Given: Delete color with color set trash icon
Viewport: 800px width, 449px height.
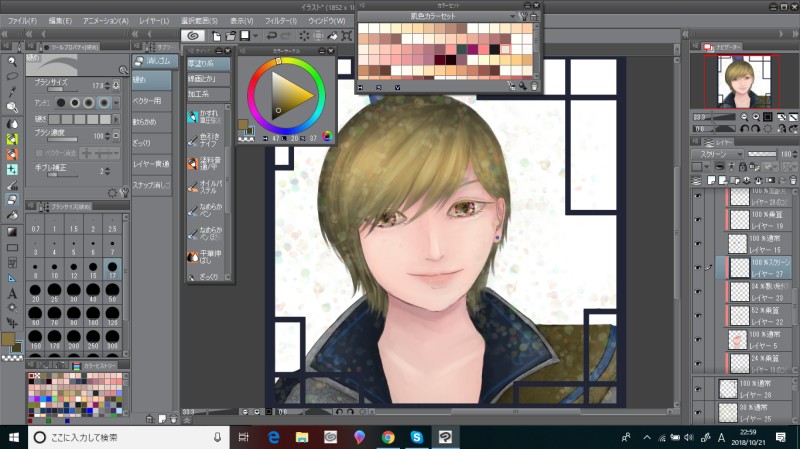Looking at the screenshot, I should coord(534,87).
